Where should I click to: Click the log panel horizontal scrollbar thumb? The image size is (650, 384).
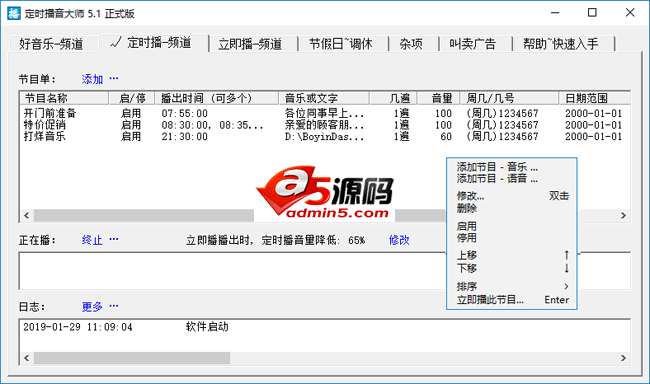tap(132, 358)
